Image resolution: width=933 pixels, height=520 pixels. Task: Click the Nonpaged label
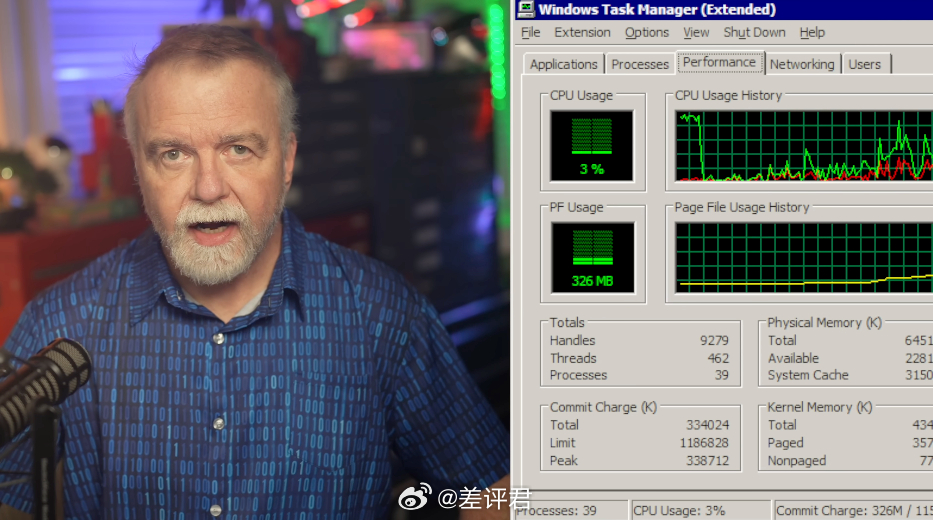[x=797, y=461]
